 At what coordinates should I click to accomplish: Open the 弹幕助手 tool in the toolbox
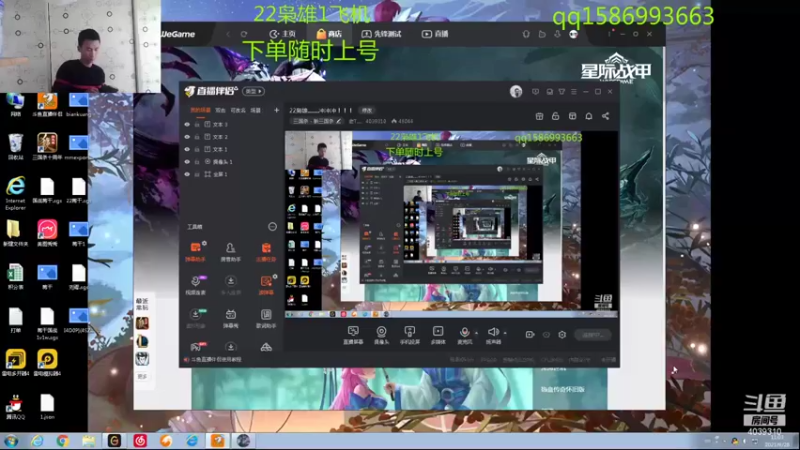coord(195,252)
